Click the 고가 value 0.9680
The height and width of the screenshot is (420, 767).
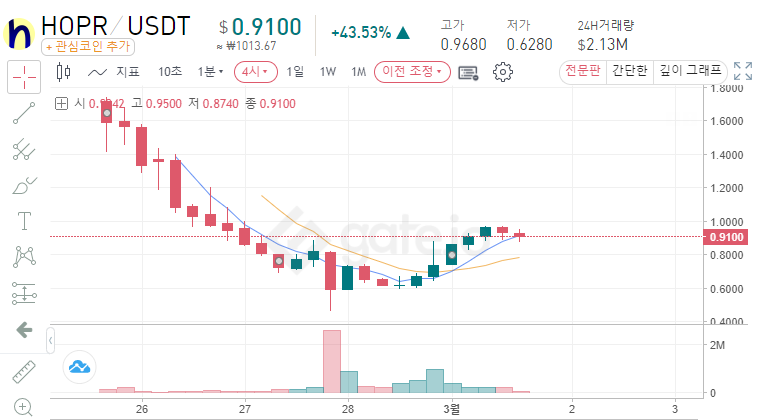[463, 44]
